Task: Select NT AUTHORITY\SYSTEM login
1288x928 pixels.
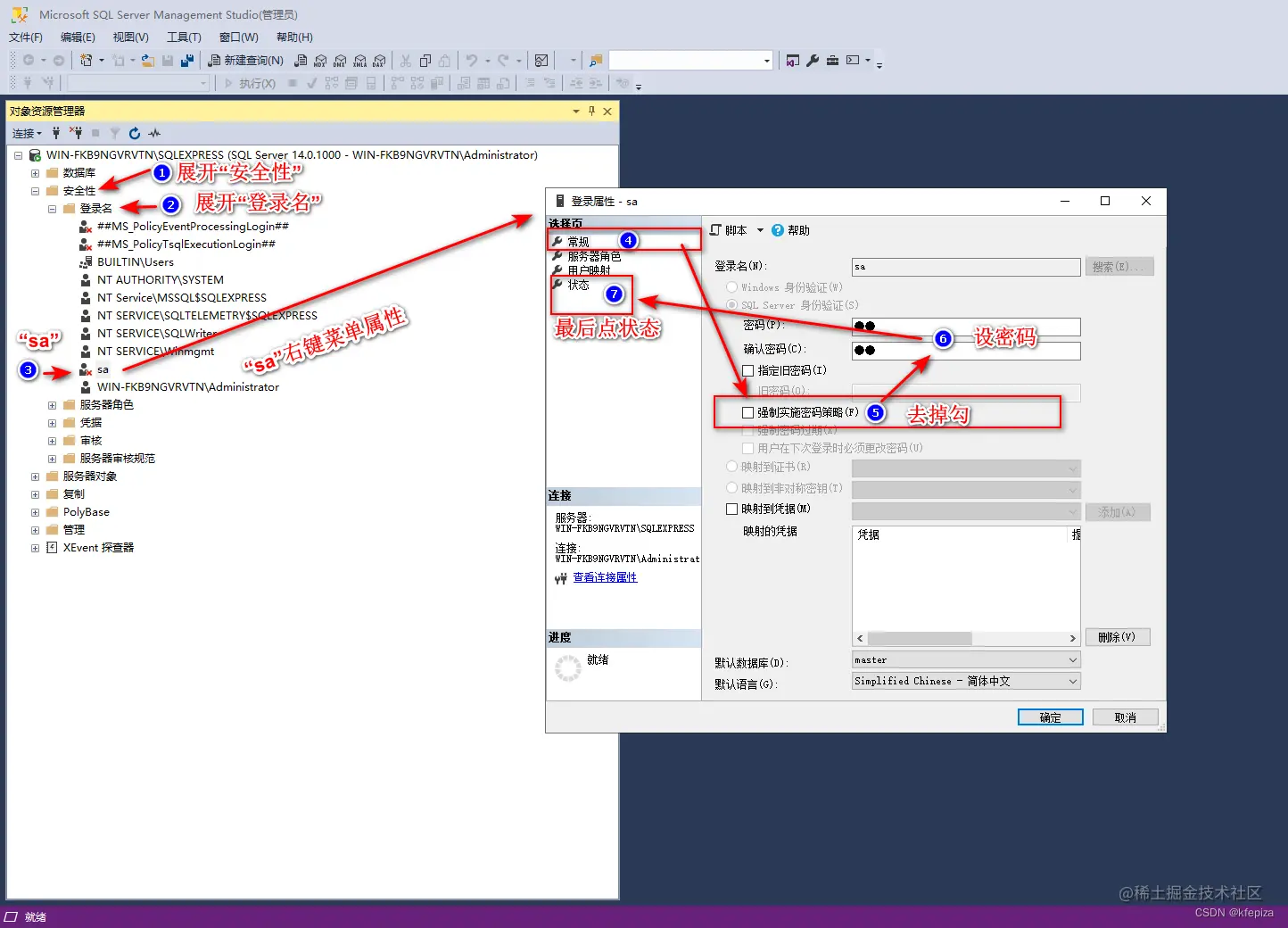Action: 160,280
